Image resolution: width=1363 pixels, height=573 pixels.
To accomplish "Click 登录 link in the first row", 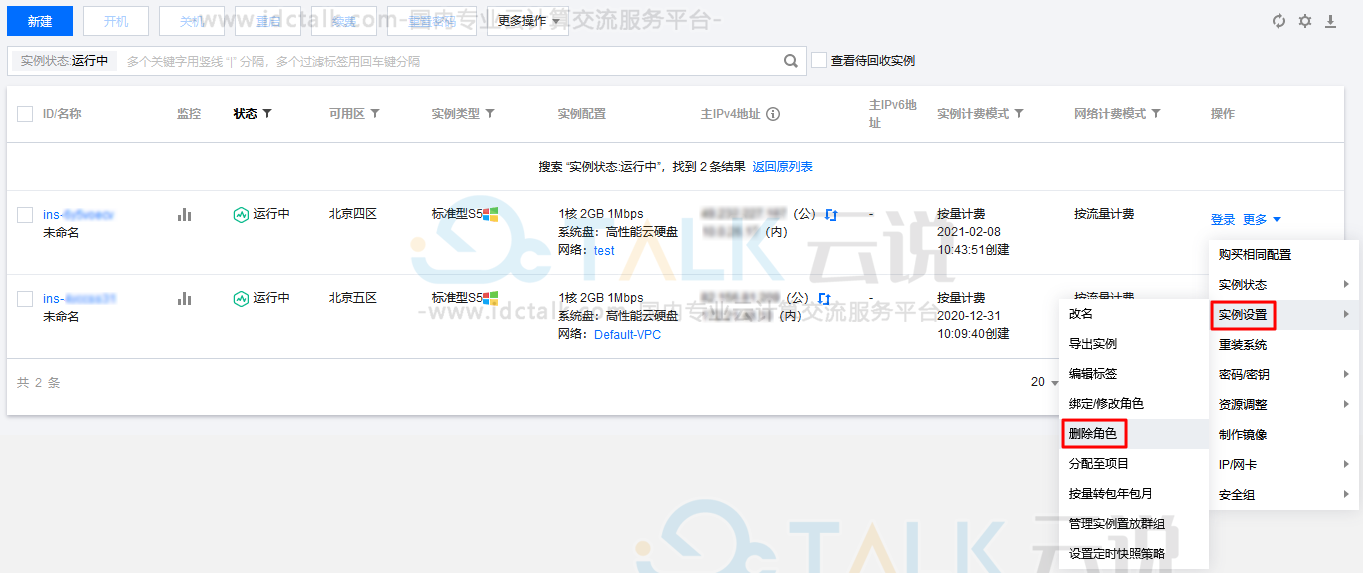I will 1223,219.
